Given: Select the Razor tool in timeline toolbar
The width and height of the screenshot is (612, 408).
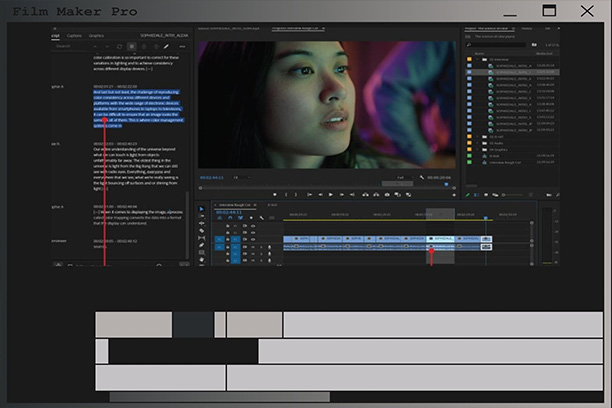Looking at the screenshot, I should pos(201,228).
